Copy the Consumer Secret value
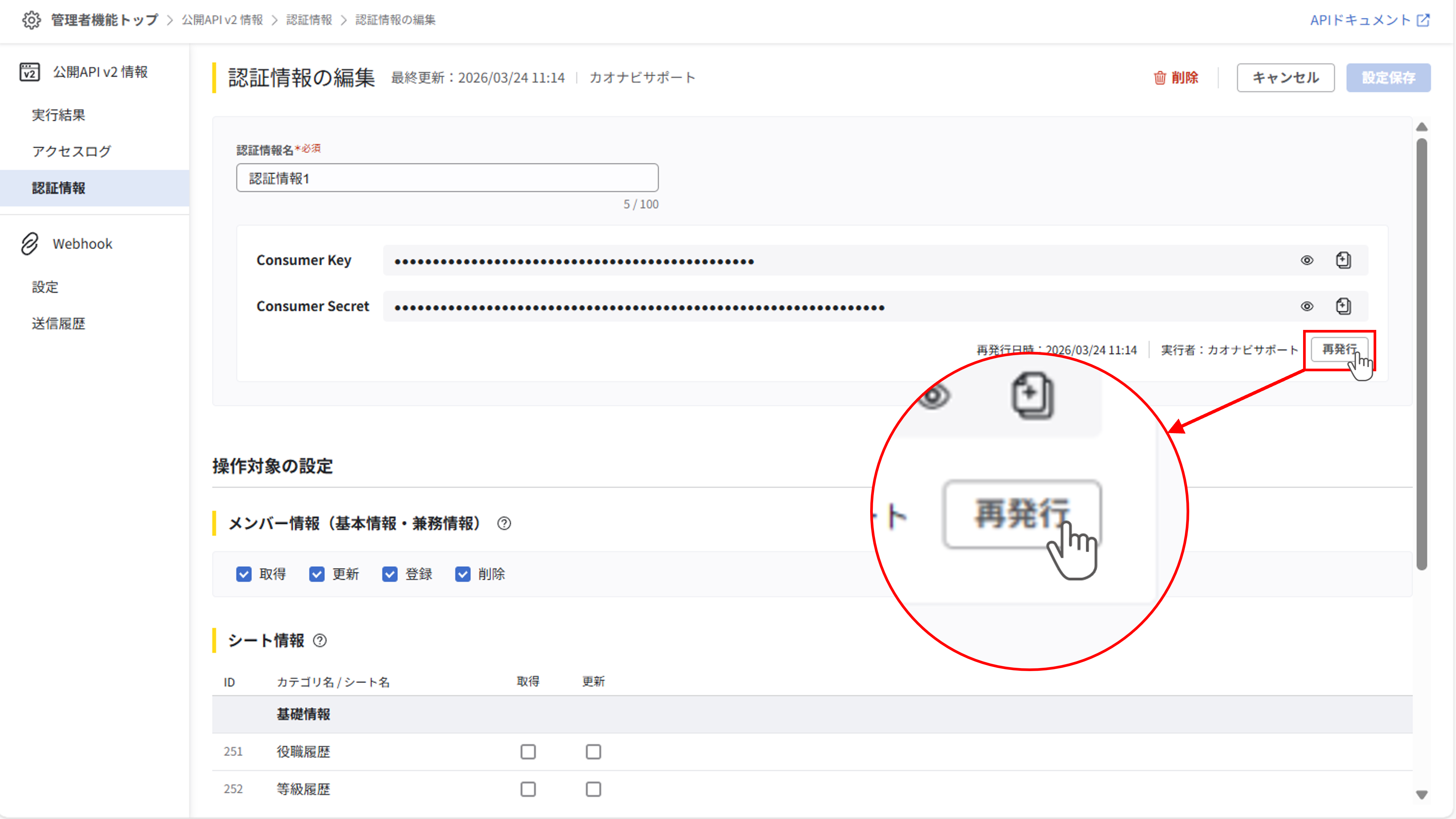The image size is (1456, 819). click(1343, 306)
